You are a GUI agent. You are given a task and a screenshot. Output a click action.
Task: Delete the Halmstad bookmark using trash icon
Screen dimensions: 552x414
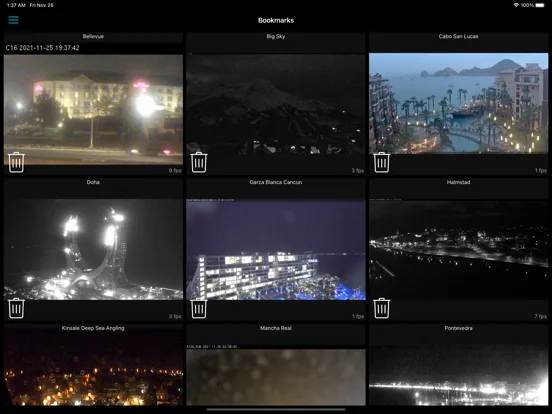pyautogui.click(x=382, y=308)
